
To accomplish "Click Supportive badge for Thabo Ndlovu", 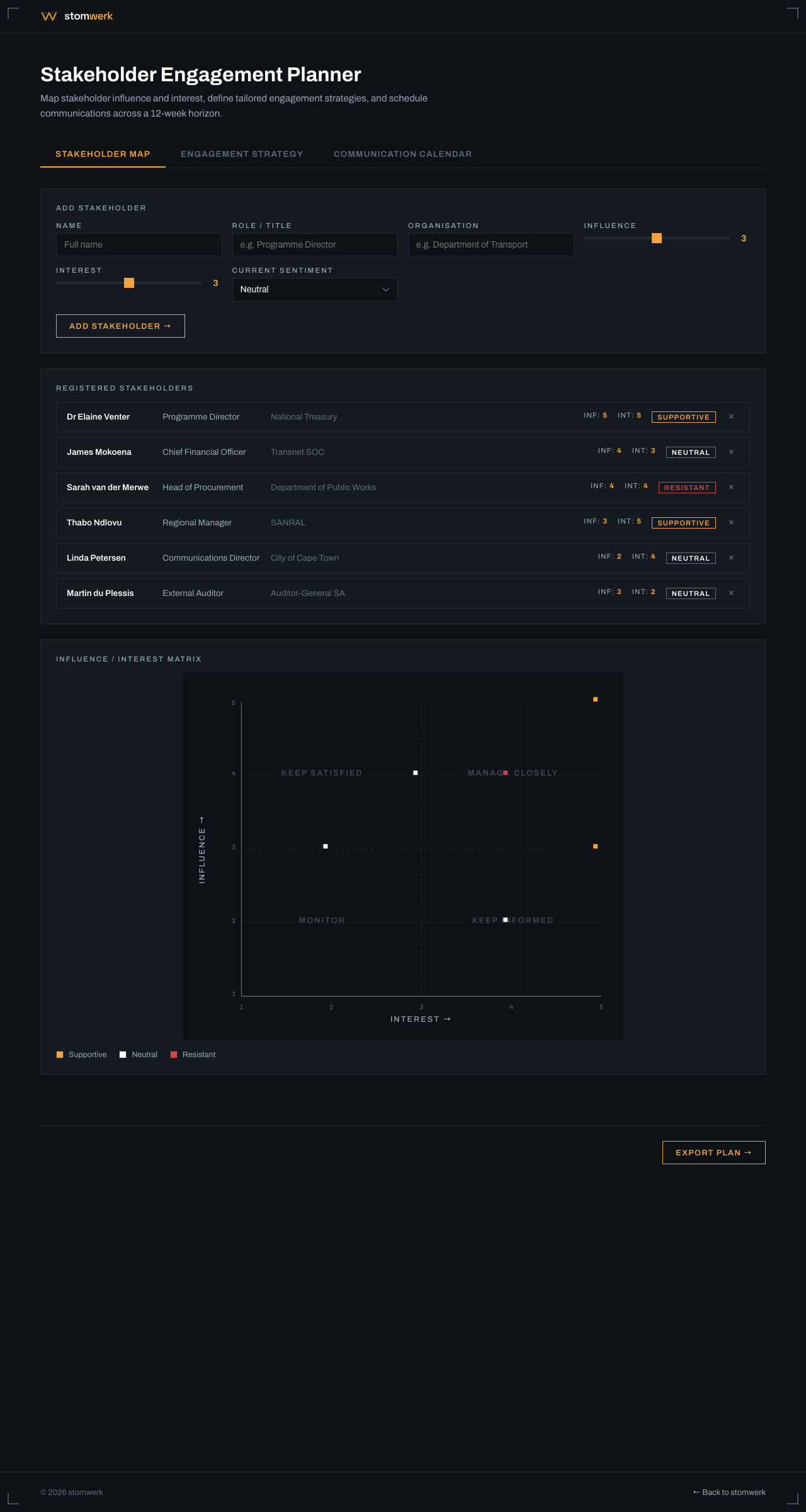I will 684,523.
